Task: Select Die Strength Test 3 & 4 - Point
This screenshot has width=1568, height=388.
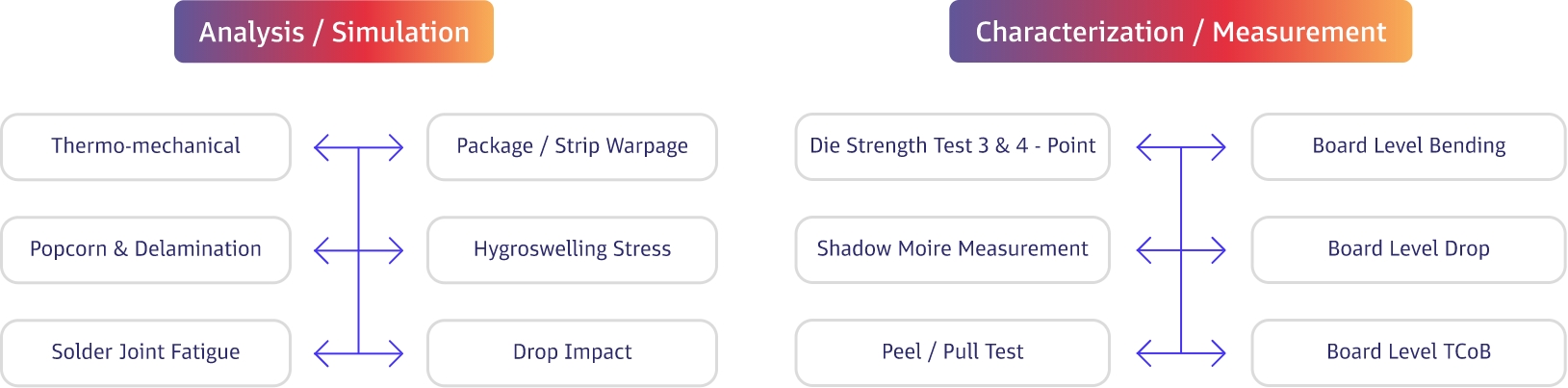Action: click(952, 146)
